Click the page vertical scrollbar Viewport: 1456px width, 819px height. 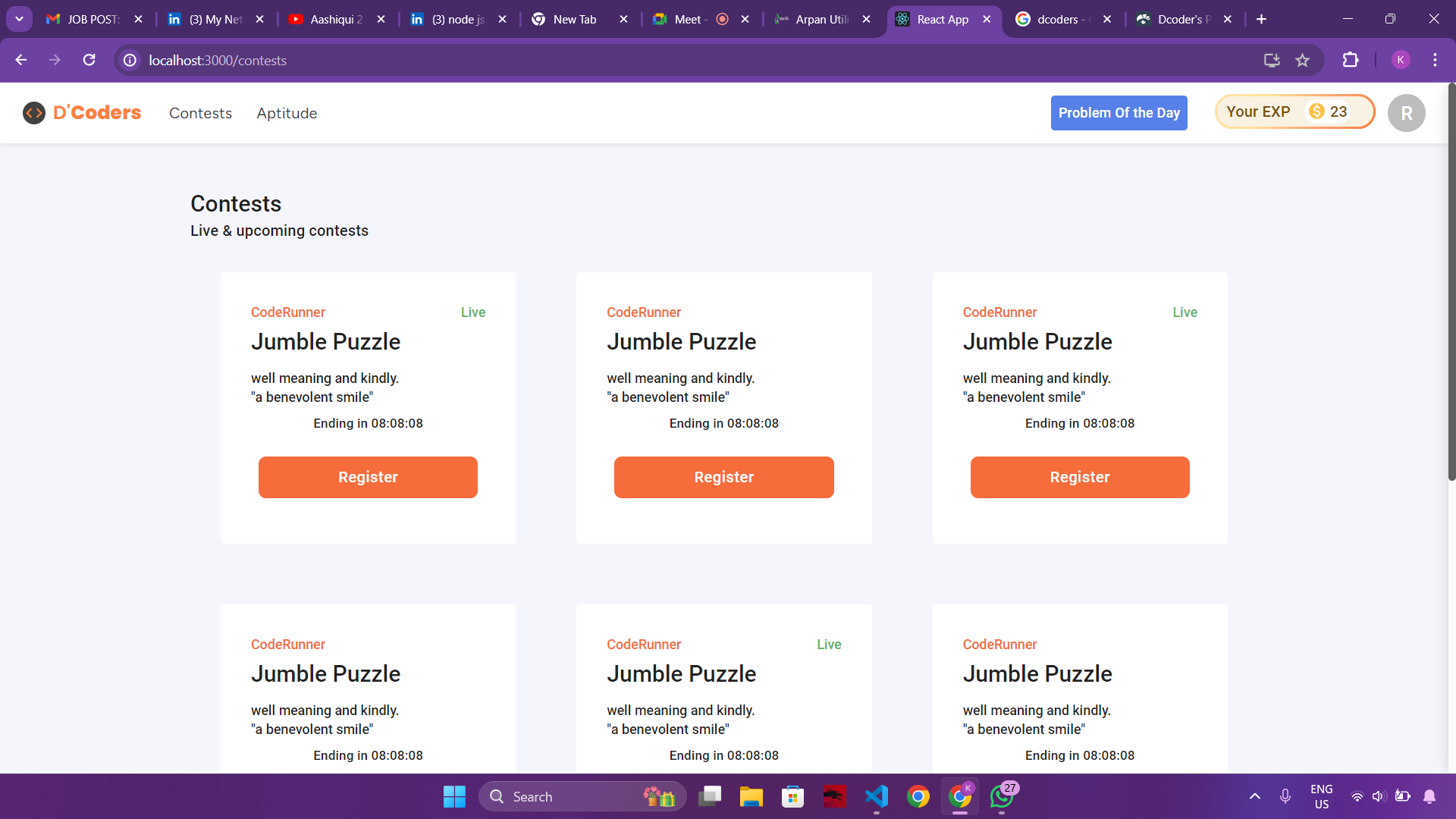pos(1451,281)
